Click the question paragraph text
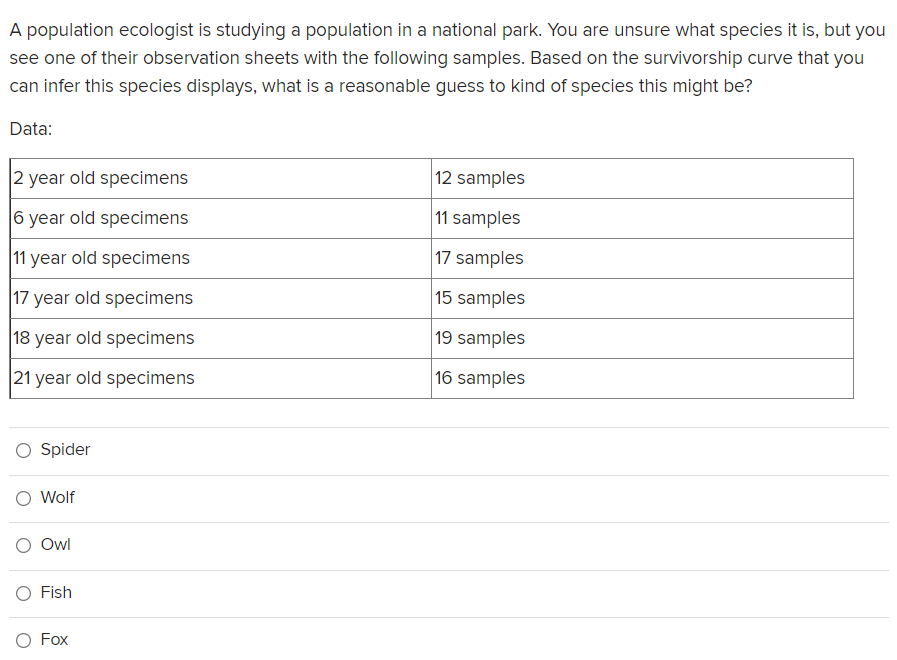 point(447,57)
